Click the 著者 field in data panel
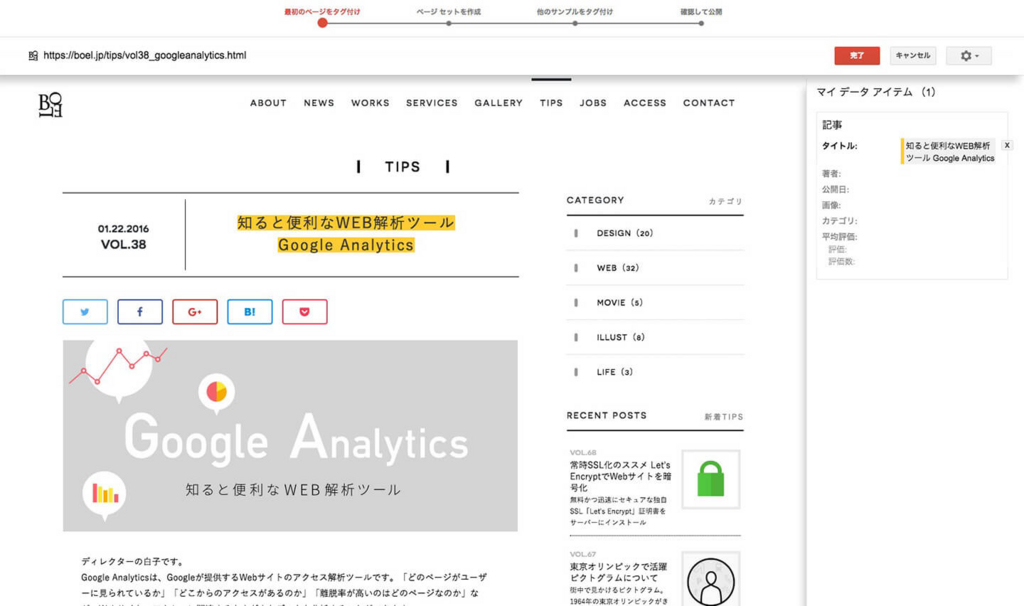Image resolution: width=1024 pixels, height=606 pixels. [831, 174]
